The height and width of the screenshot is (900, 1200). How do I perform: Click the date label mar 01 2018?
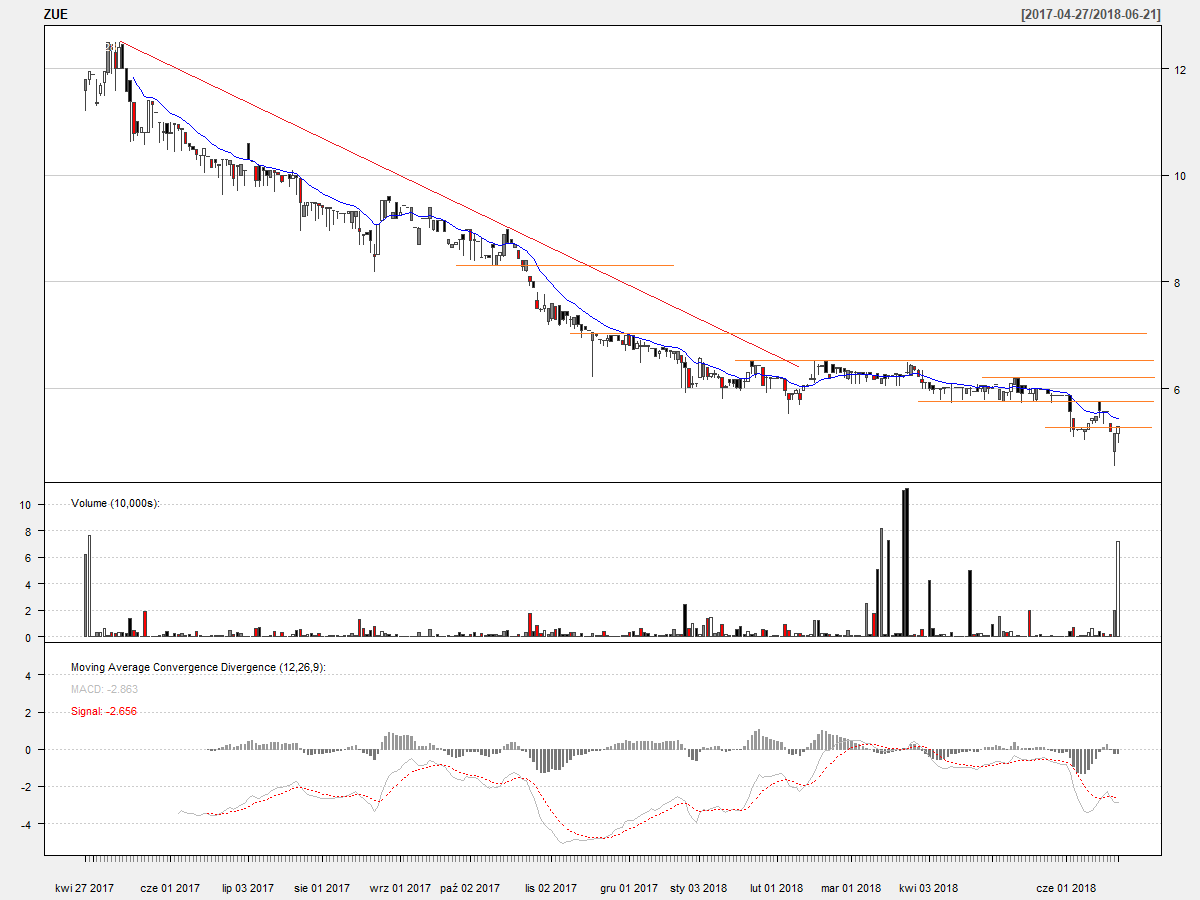coord(851,888)
